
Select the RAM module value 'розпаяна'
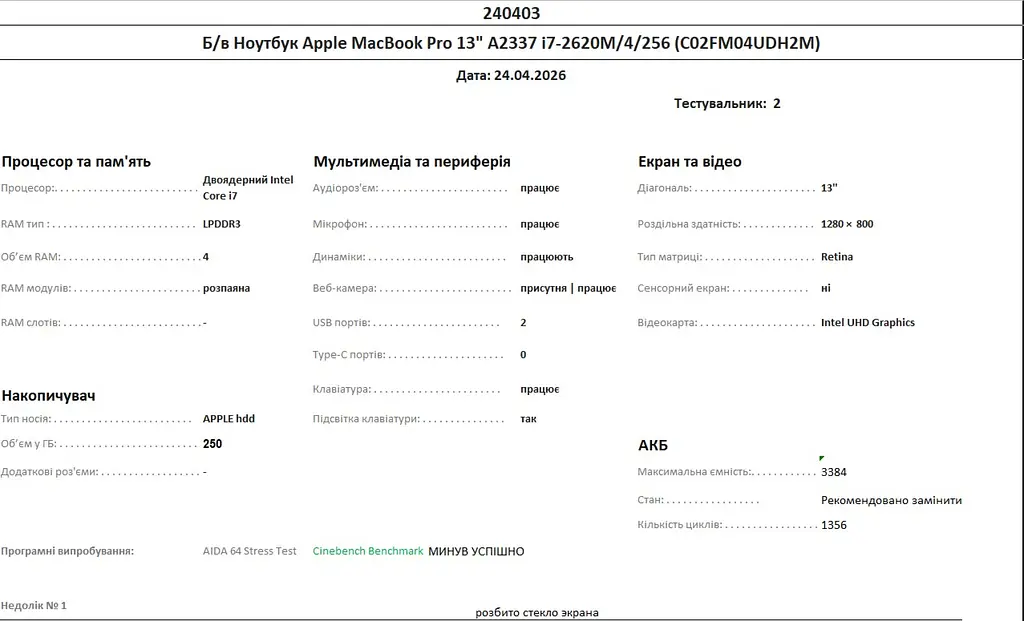(226, 288)
